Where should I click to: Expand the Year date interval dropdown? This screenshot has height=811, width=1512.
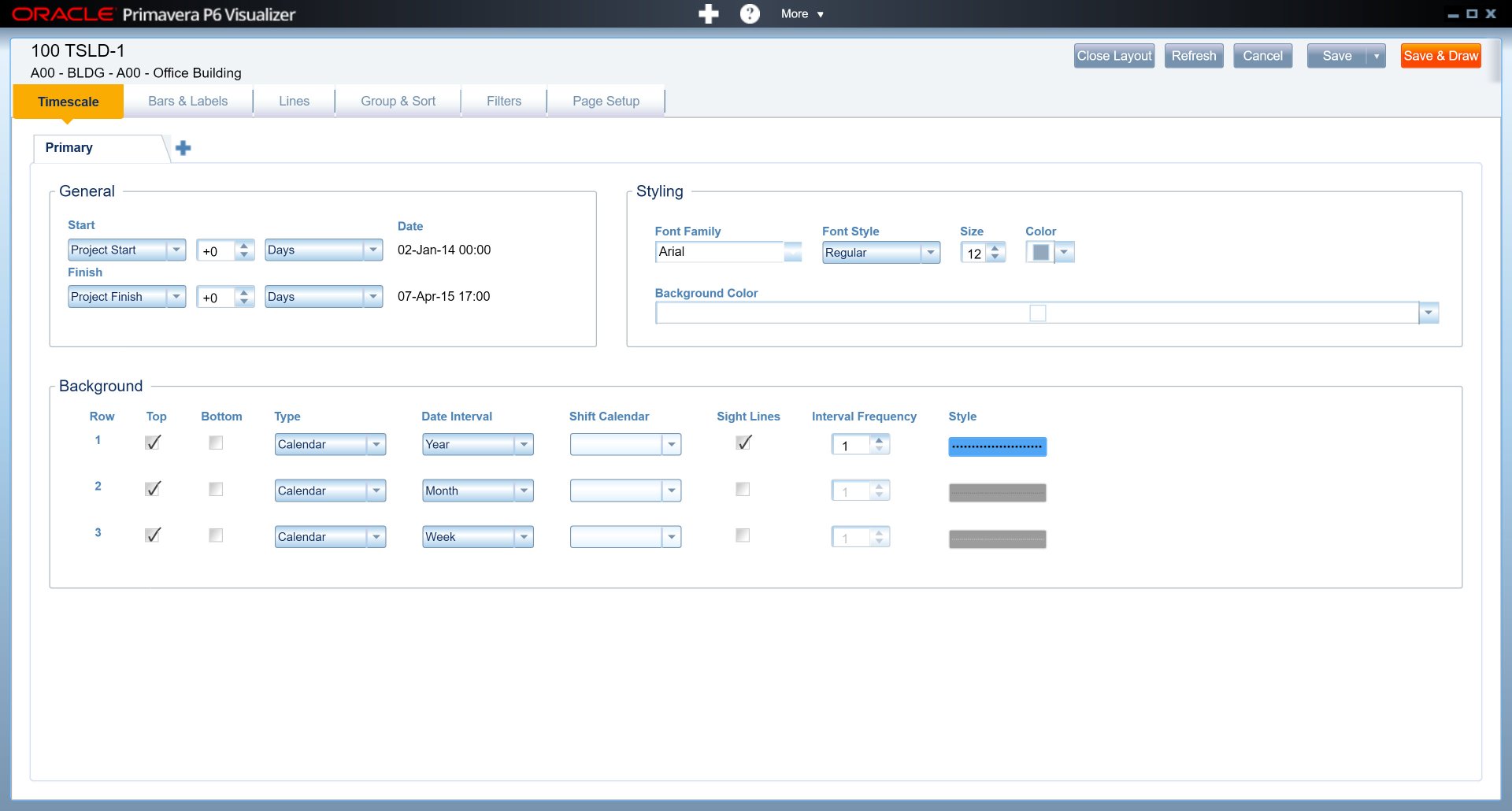[524, 445]
